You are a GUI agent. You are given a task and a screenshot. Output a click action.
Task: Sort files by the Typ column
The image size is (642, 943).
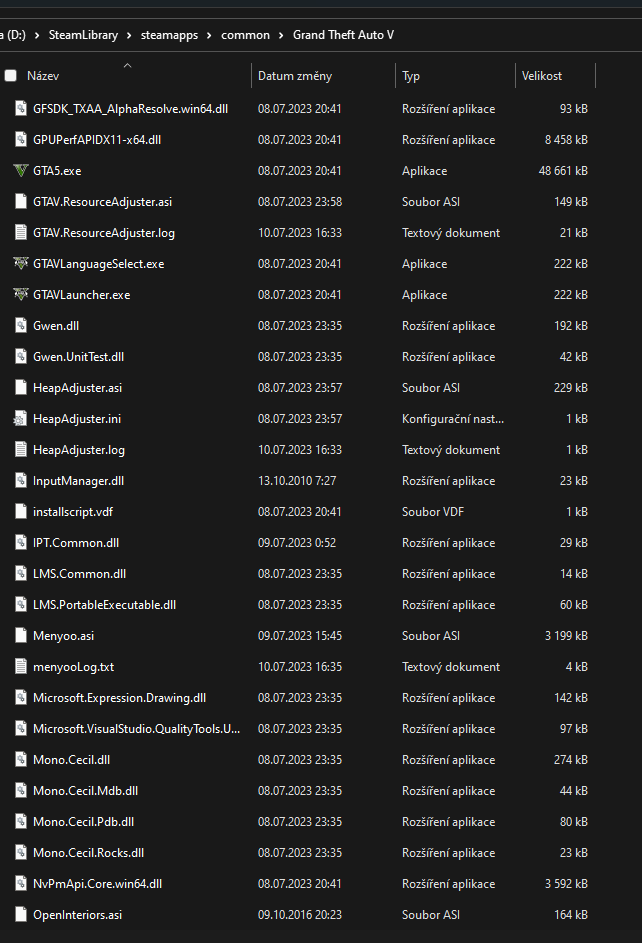pos(411,76)
